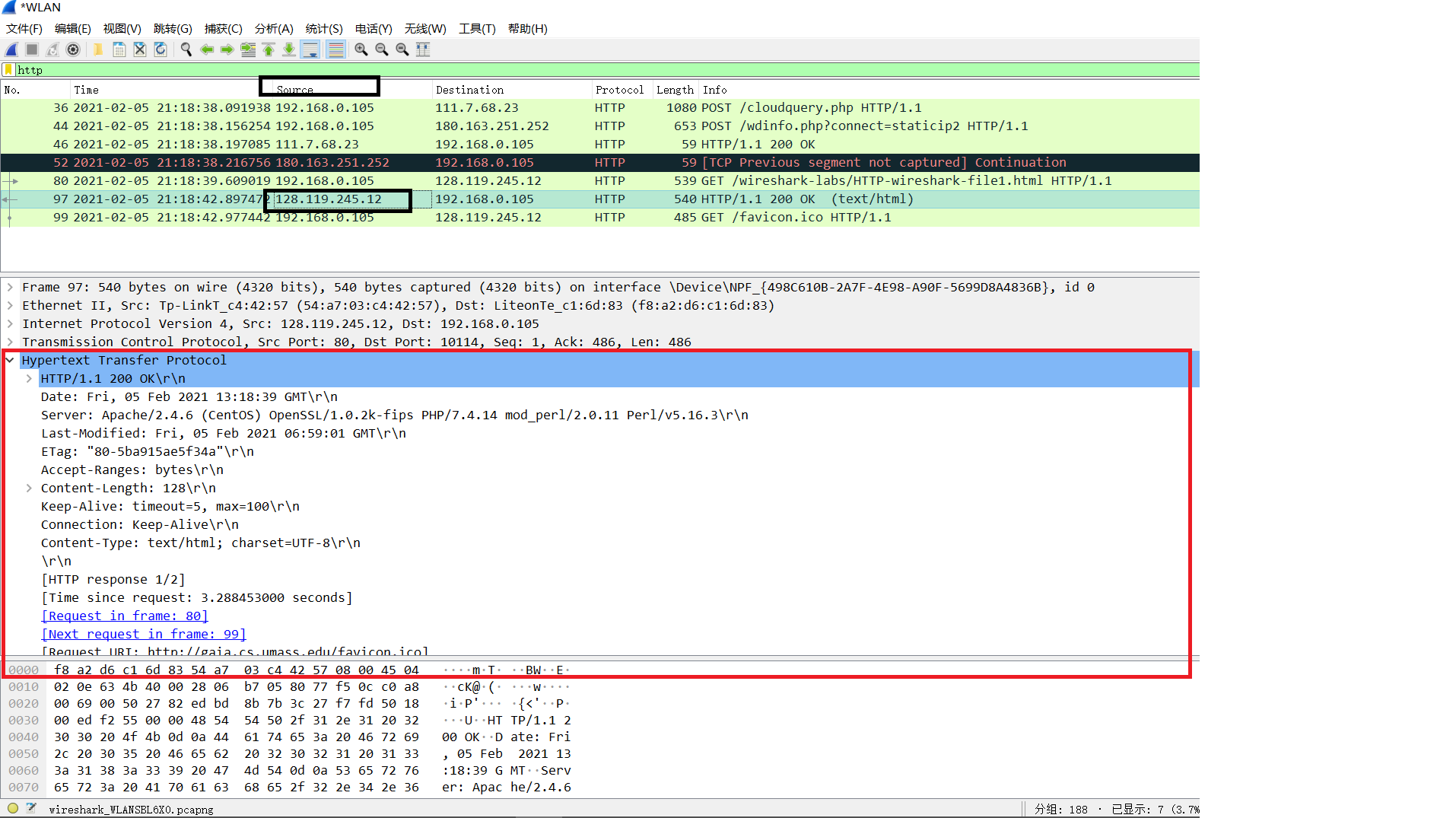Zoom in the packet text
Screen dimensions: 1456x818
pyautogui.click(x=361, y=49)
